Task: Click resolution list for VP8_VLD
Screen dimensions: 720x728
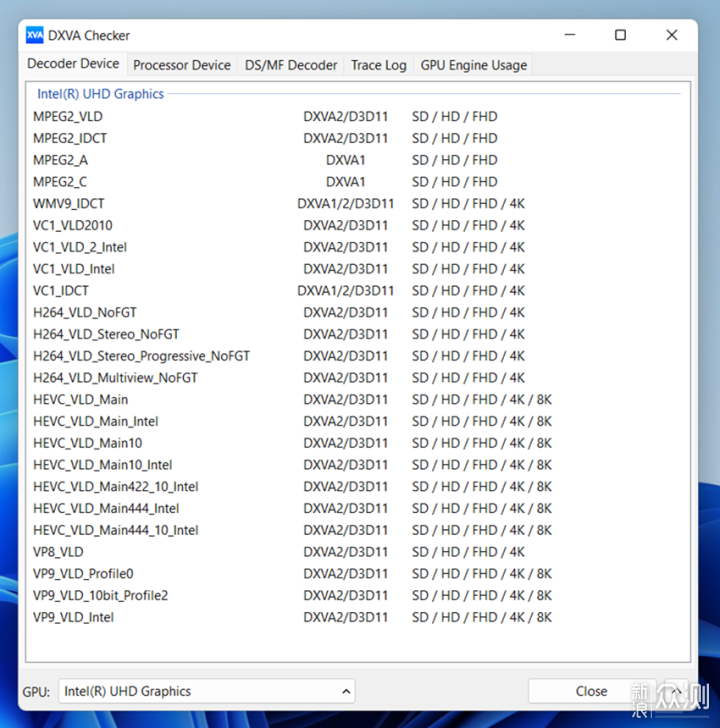Action: tap(468, 552)
